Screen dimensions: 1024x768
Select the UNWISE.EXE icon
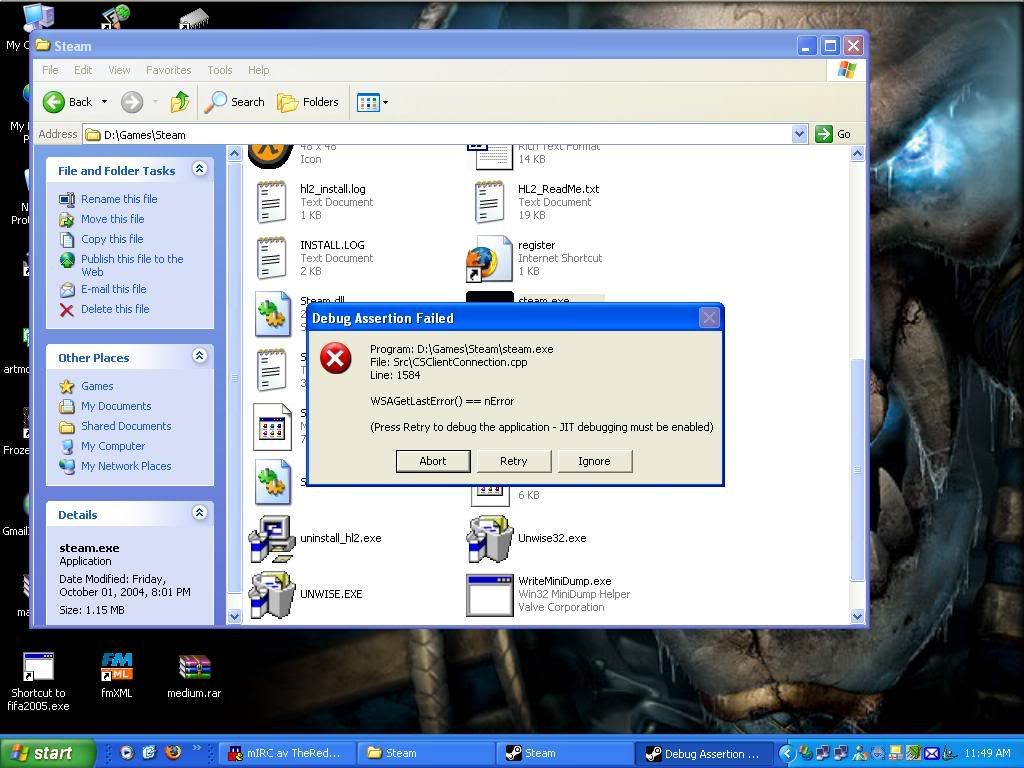coord(272,594)
